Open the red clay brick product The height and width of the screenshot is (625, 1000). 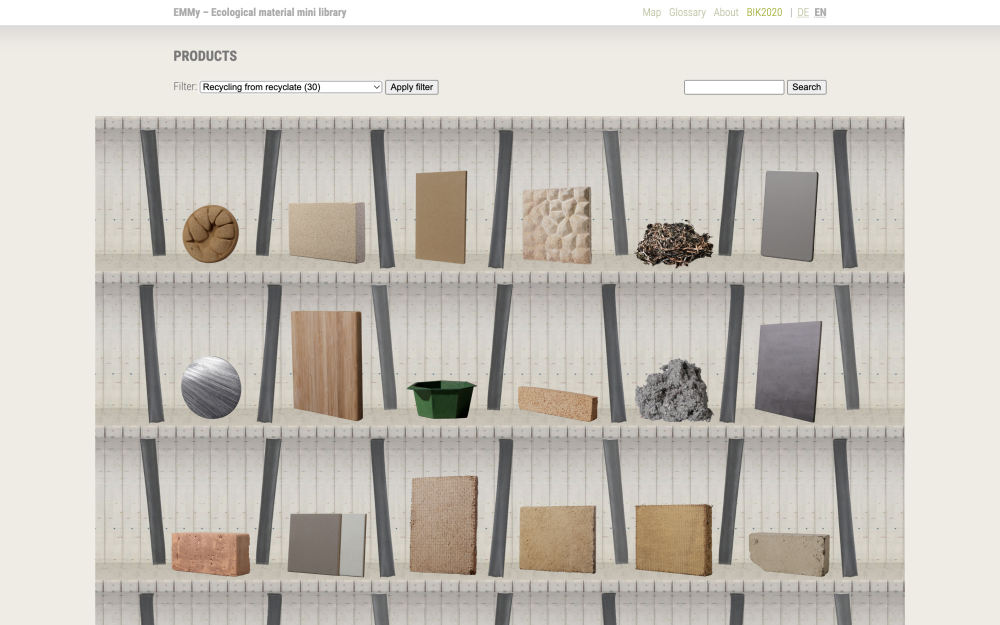pos(210,554)
